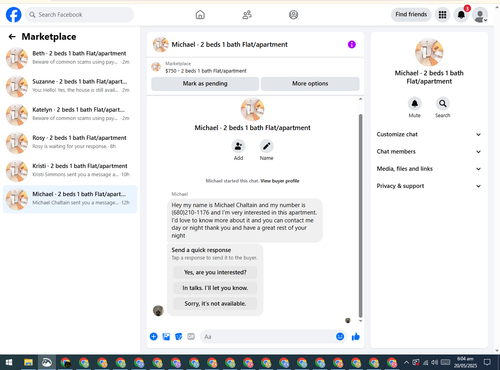Open File Explorer from the taskbar
The height and width of the screenshot is (370, 500).
point(28,362)
